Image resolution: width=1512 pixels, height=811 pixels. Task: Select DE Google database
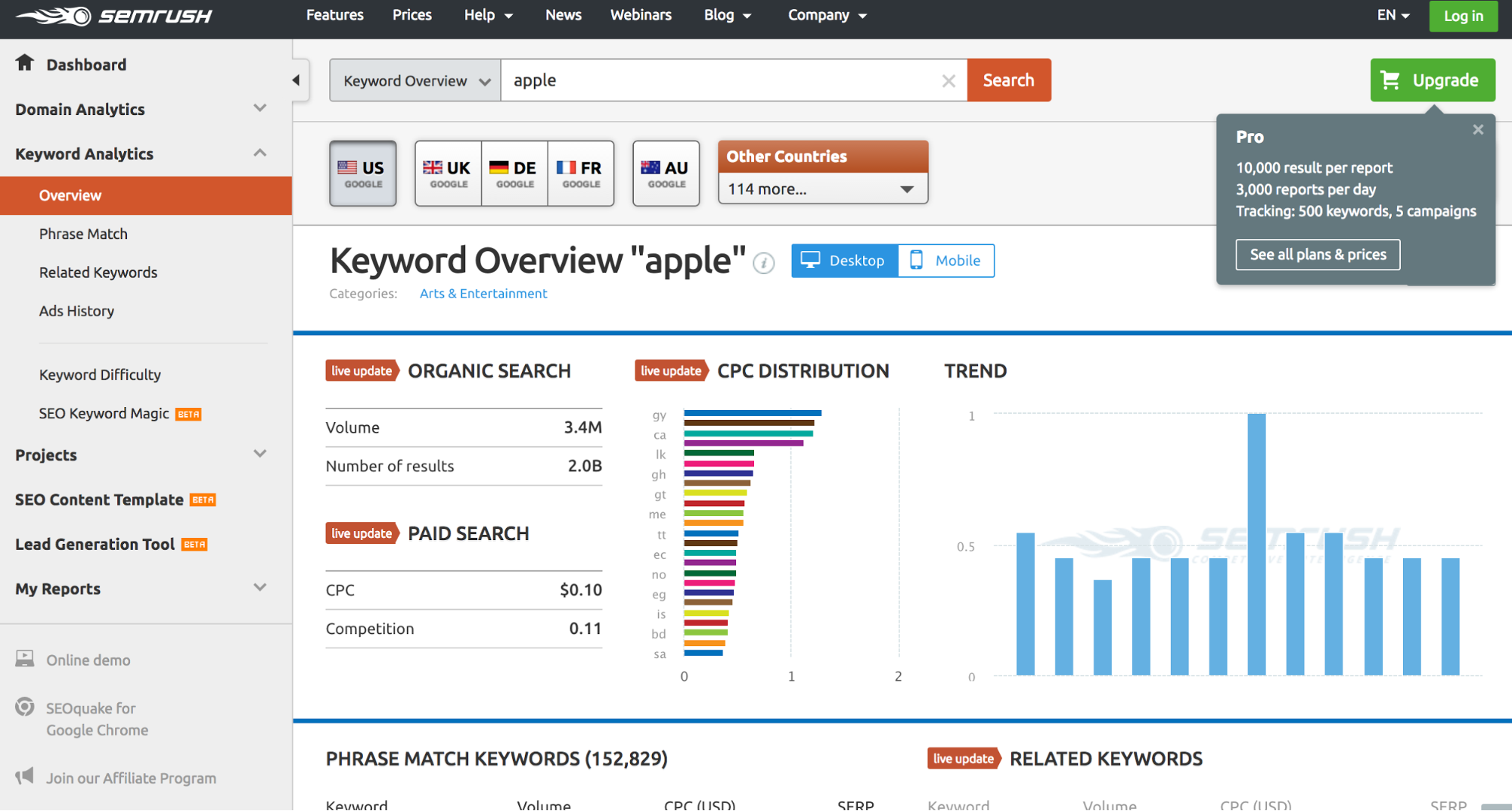coord(514,173)
